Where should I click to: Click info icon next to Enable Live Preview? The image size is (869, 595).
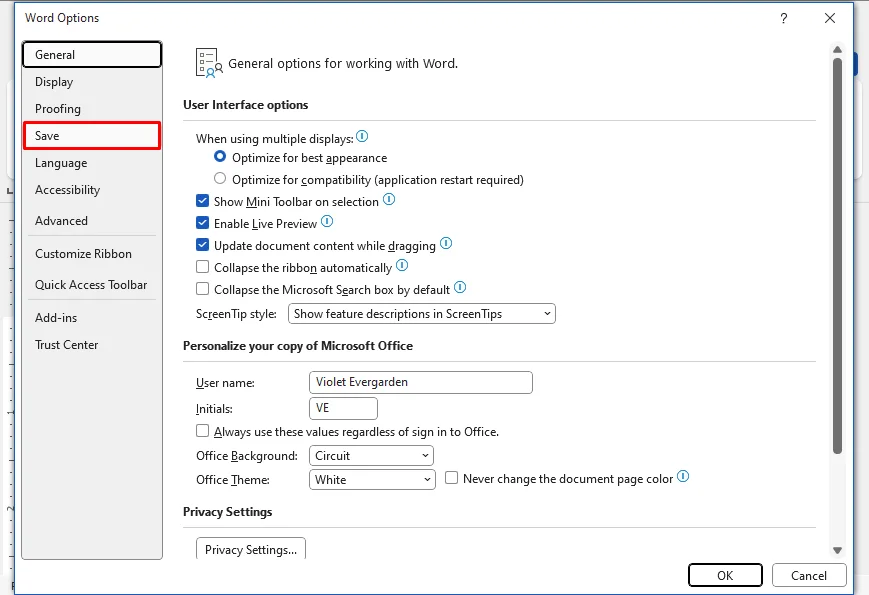pos(327,222)
